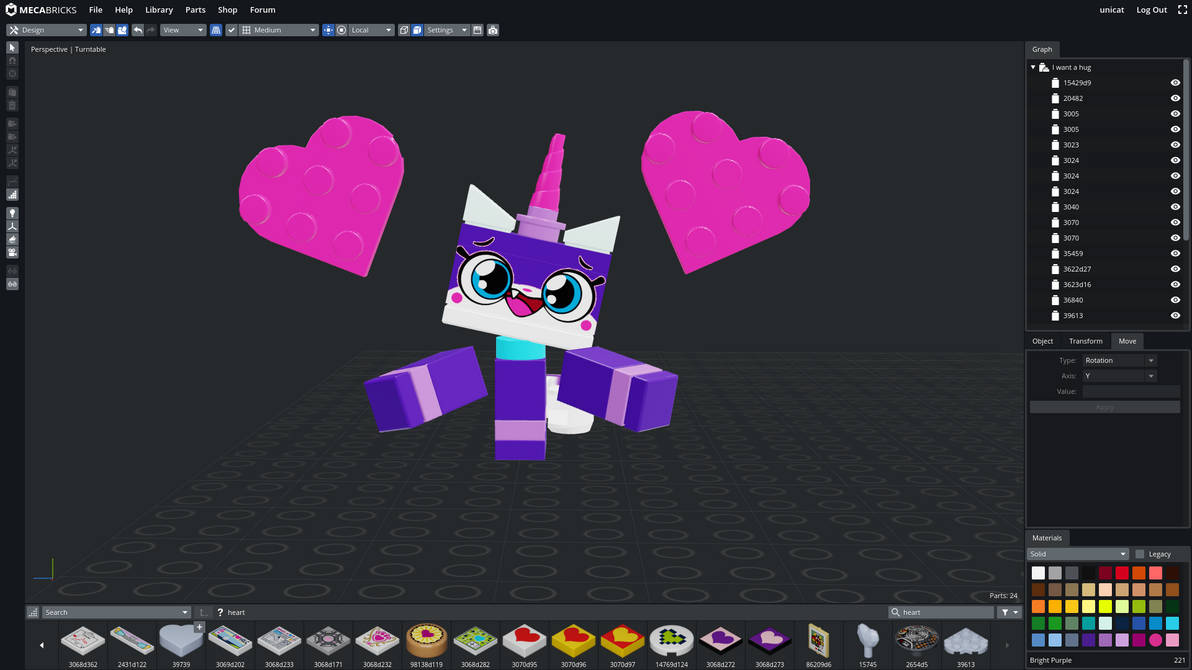Click the Log Out link
Viewport: 1192px width, 670px height.
tap(1151, 9)
